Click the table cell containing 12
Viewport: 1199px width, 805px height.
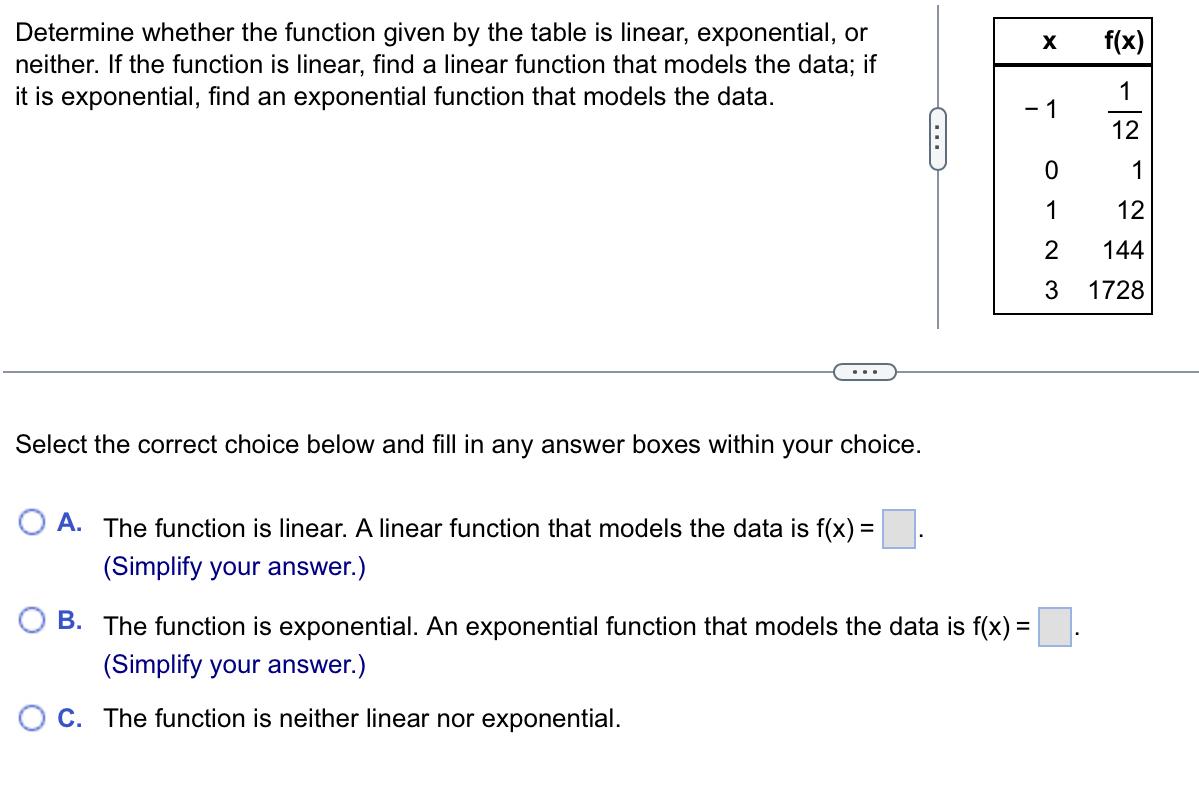point(1131,211)
